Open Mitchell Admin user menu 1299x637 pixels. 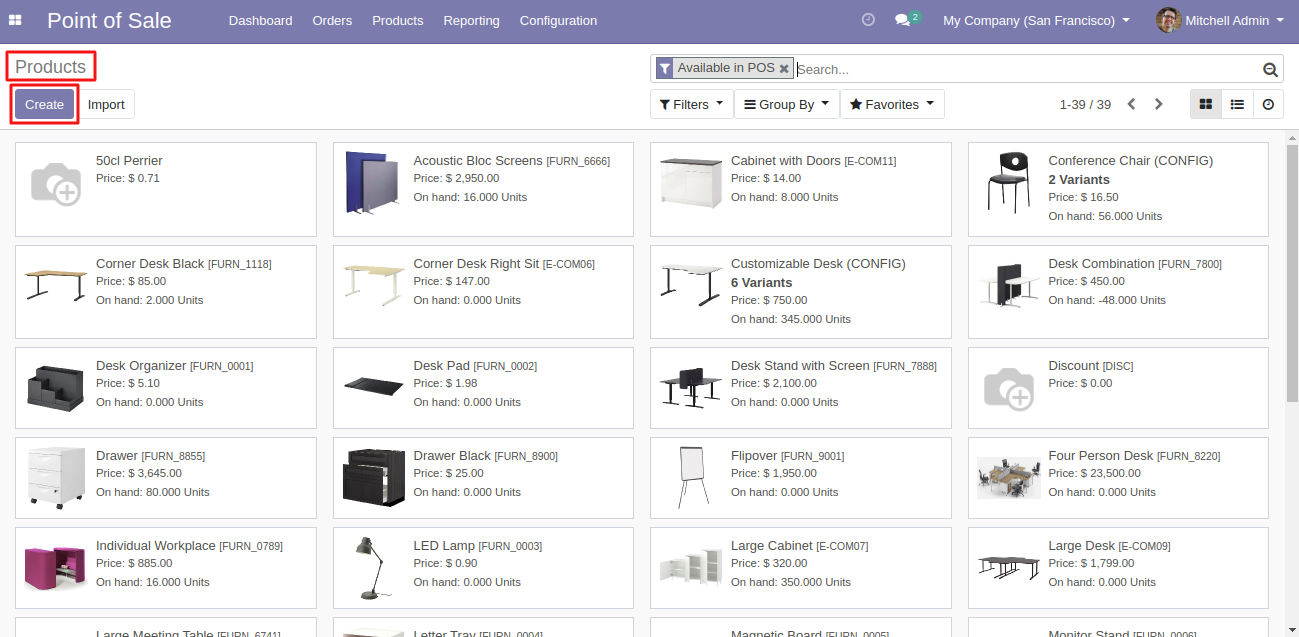[x=1220, y=20]
